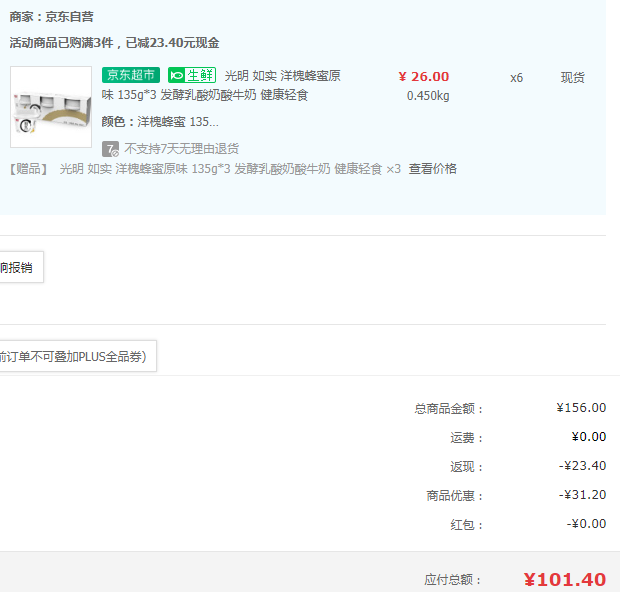Image resolution: width=620 pixels, height=592 pixels.
Task: Select product discount -¥31.20
Action: (x=582, y=495)
